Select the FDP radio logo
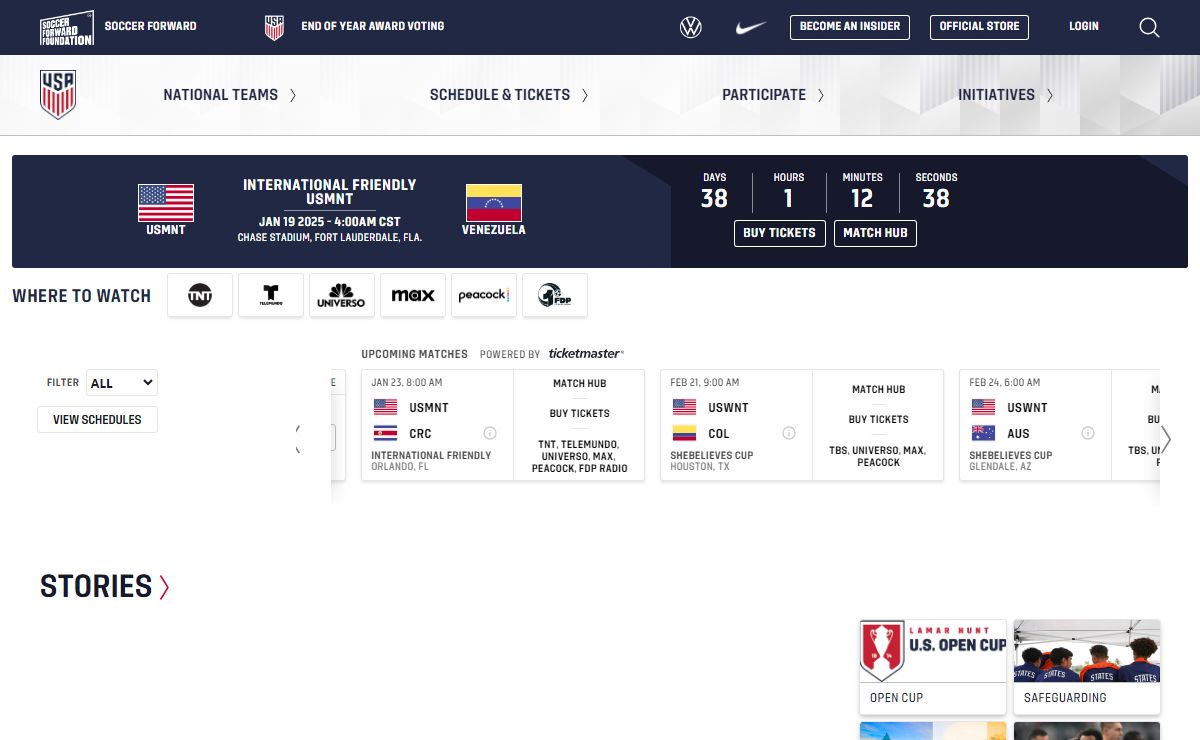The width and height of the screenshot is (1200, 740). [x=555, y=295]
